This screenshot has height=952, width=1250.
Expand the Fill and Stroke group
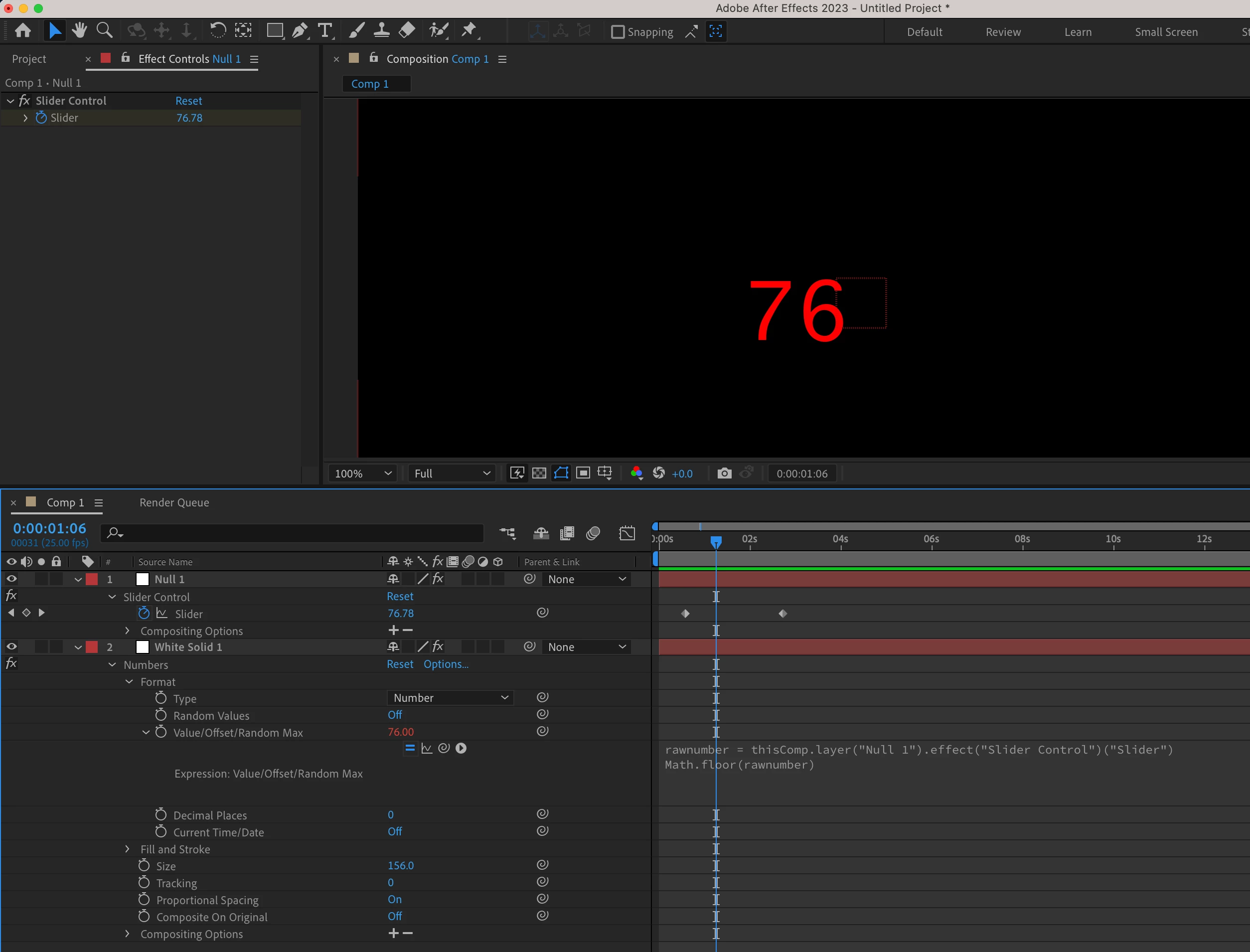tap(128, 849)
